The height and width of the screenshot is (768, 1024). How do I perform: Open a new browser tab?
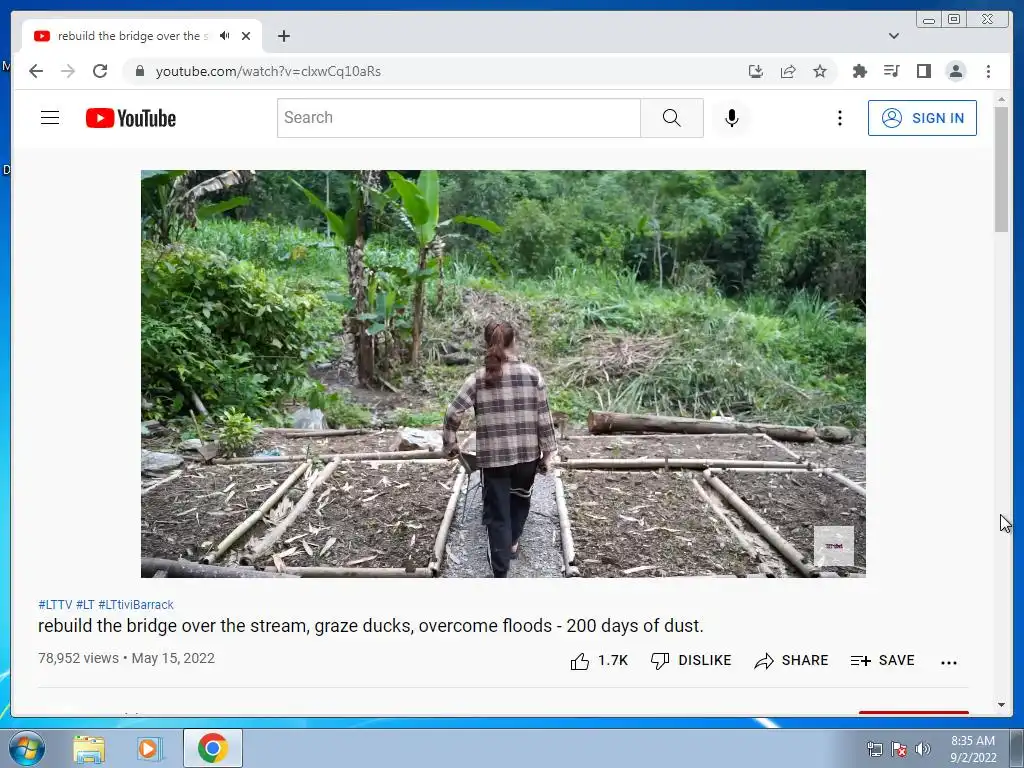tap(283, 36)
